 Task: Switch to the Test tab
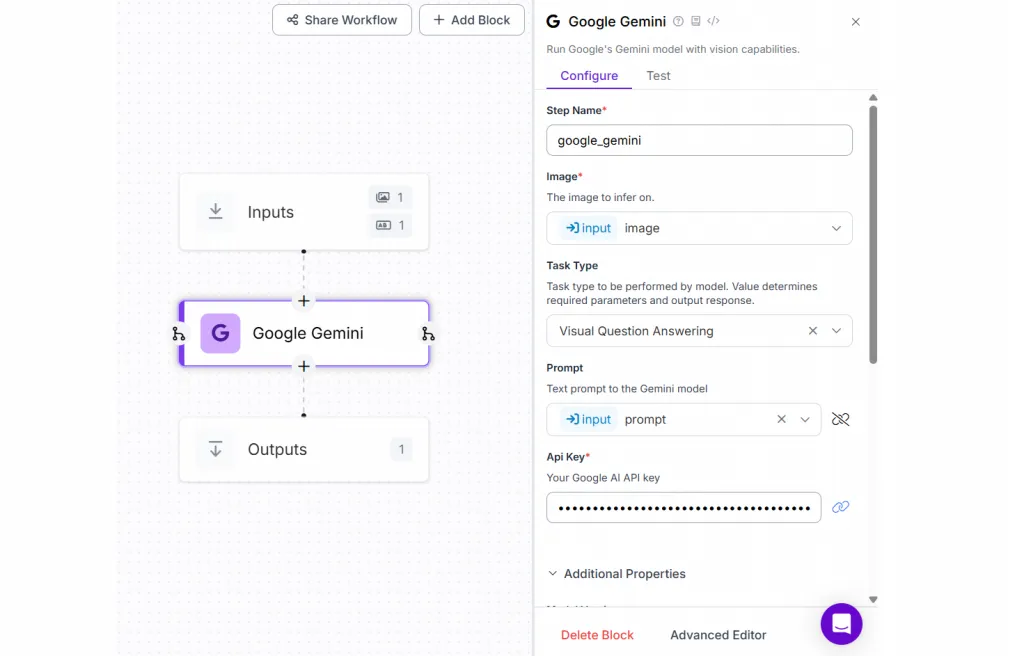click(x=658, y=76)
